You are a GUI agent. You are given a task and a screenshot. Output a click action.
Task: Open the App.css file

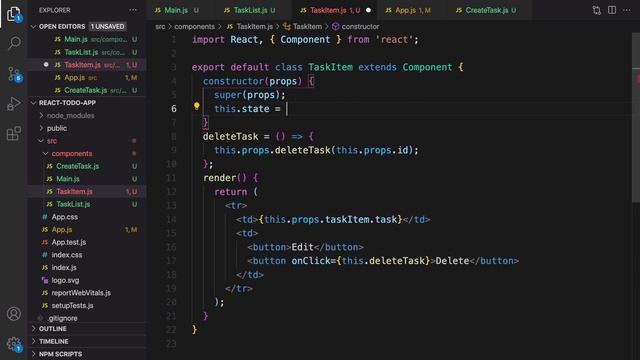(87, 217)
